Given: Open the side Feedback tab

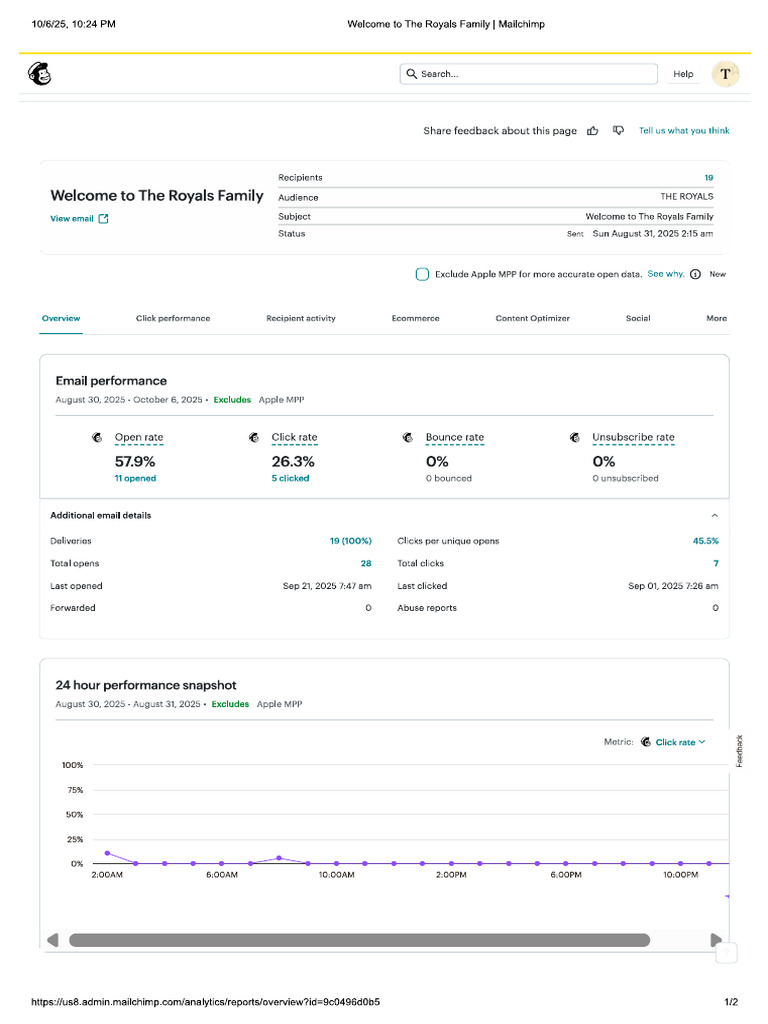Looking at the screenshot, I should click(x=739, y=751).
